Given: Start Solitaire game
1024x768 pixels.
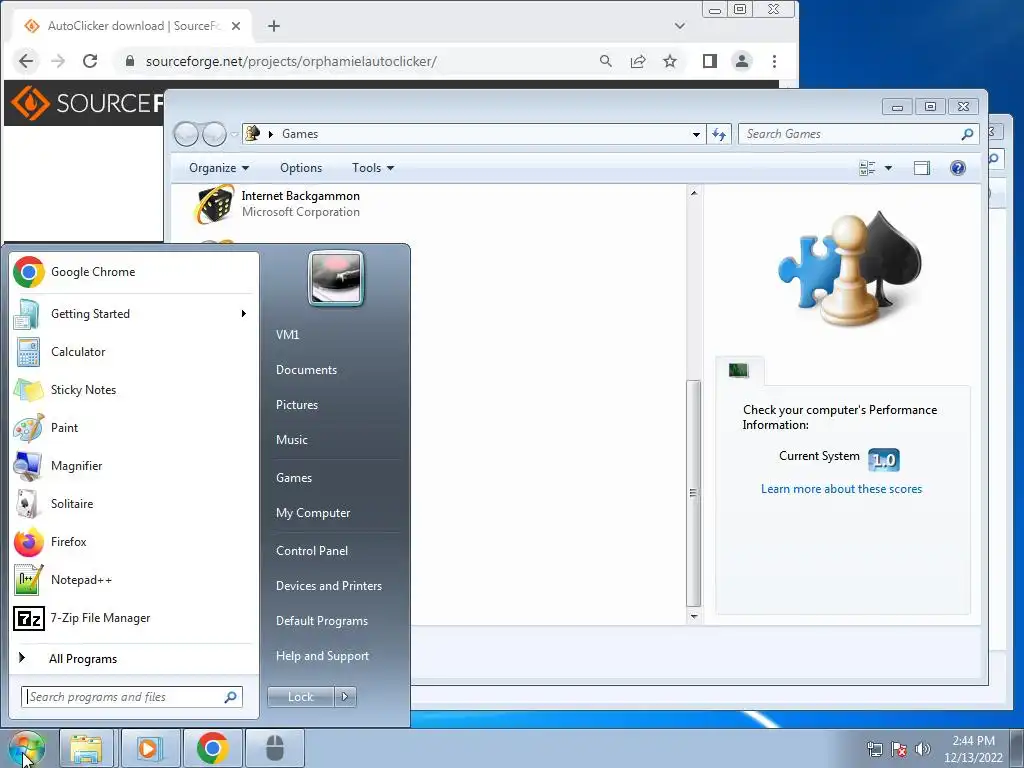Looking at the screenshot, I should point(134,504).
